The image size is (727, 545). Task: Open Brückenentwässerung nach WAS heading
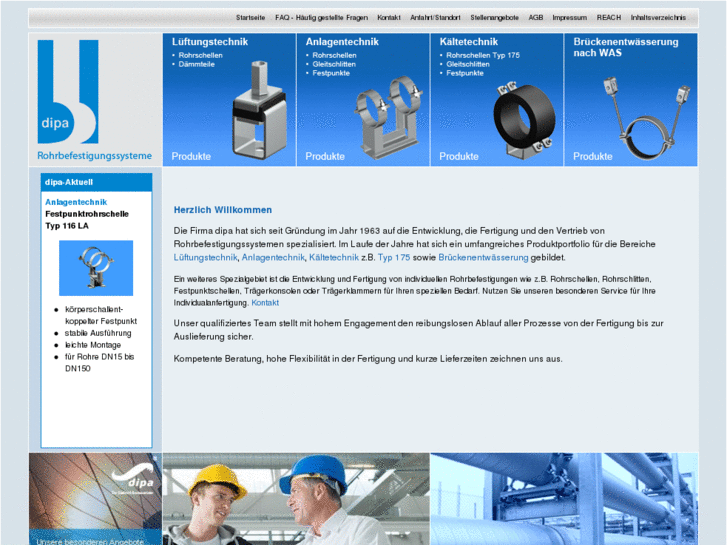[x=626, y=47]
